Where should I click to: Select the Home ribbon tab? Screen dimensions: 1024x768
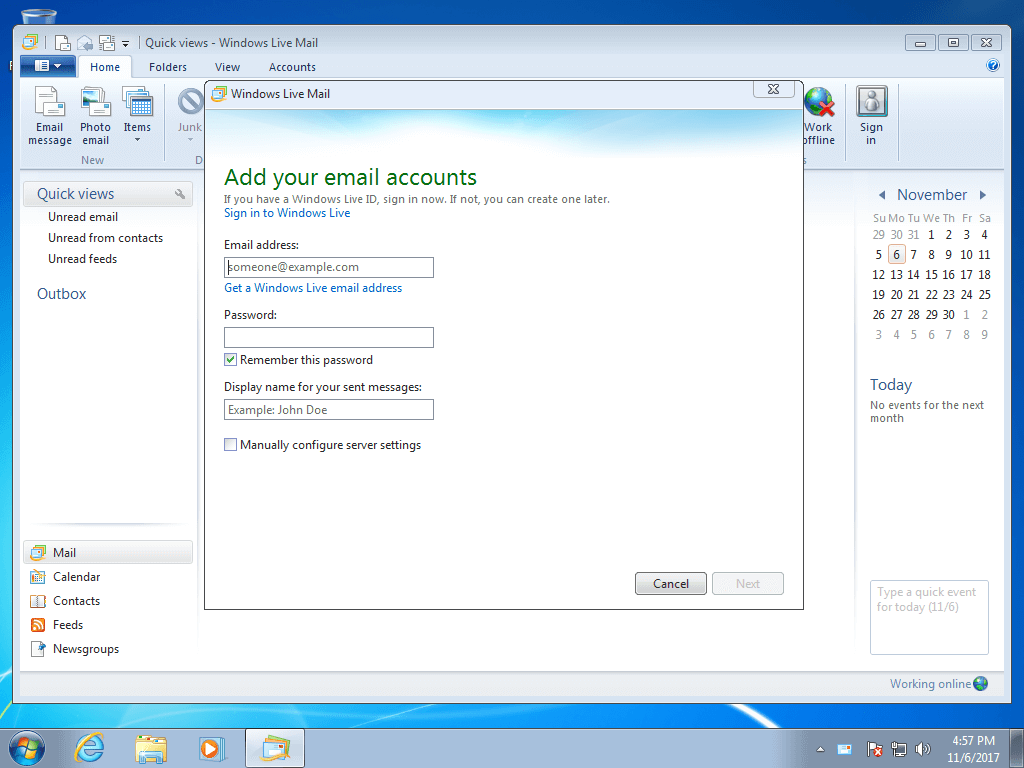pyautogui.click(x=105, y=67)
